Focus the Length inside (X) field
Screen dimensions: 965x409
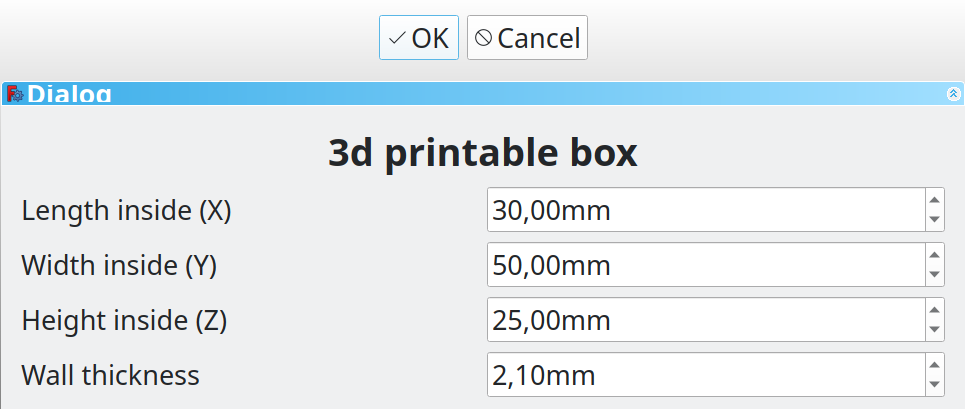706,210
